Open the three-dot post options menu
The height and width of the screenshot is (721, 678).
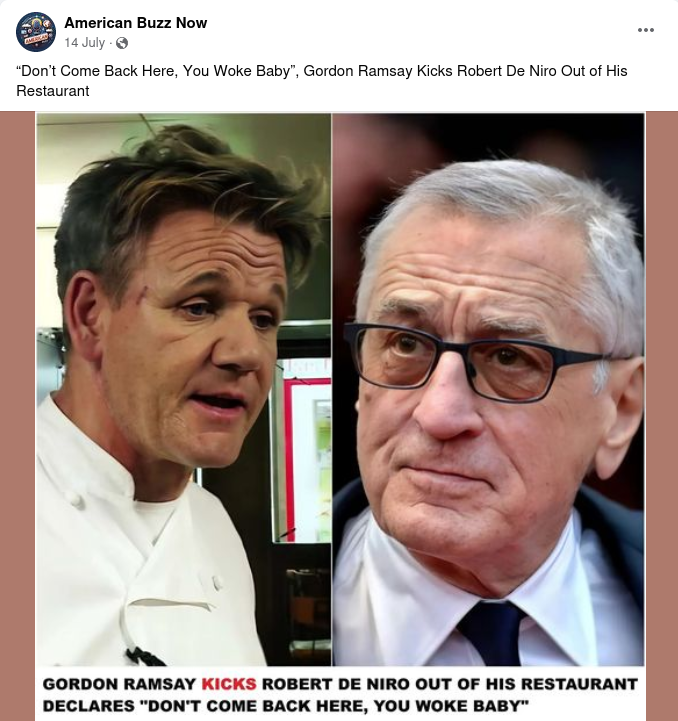point(646,30)
